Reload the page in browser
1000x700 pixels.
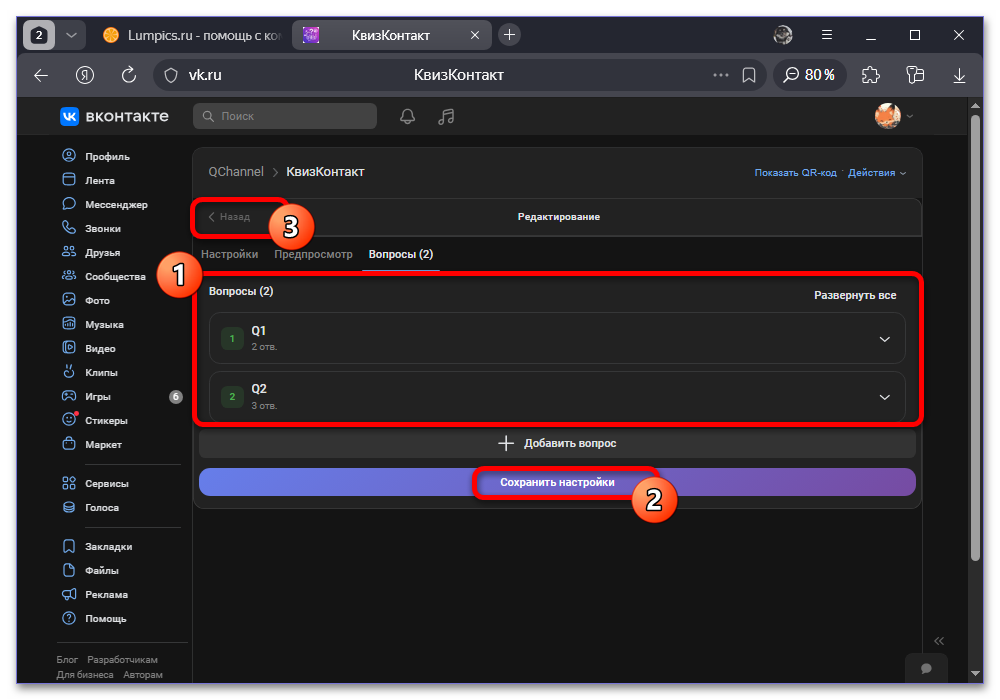129,75
